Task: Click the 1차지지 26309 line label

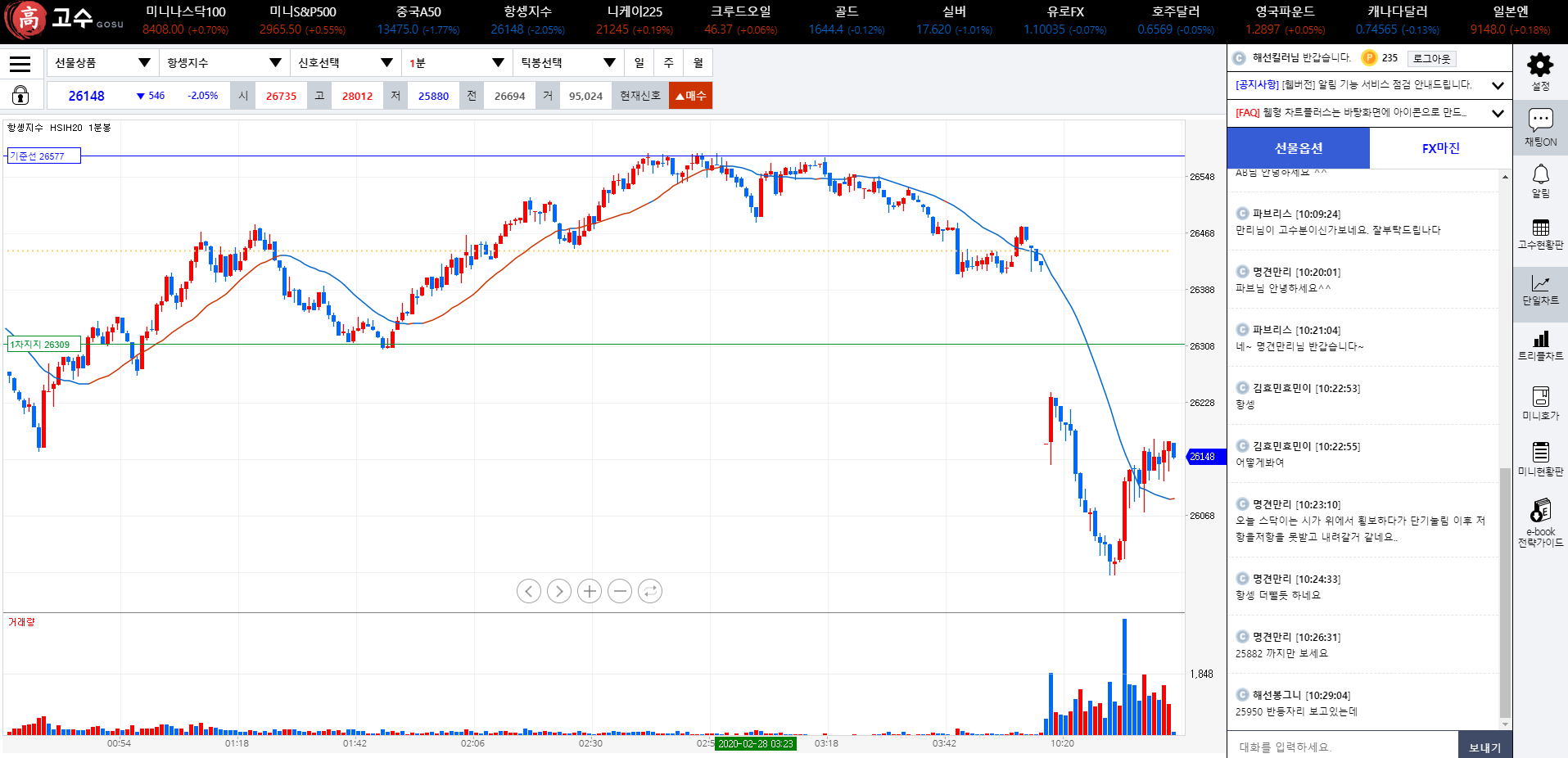Action: (43, 345)
